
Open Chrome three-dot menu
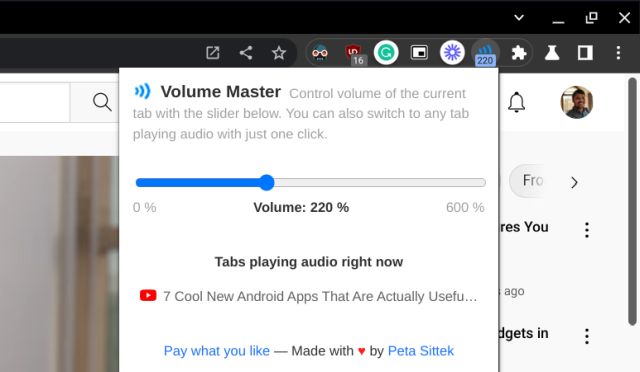tap(618, 53)
